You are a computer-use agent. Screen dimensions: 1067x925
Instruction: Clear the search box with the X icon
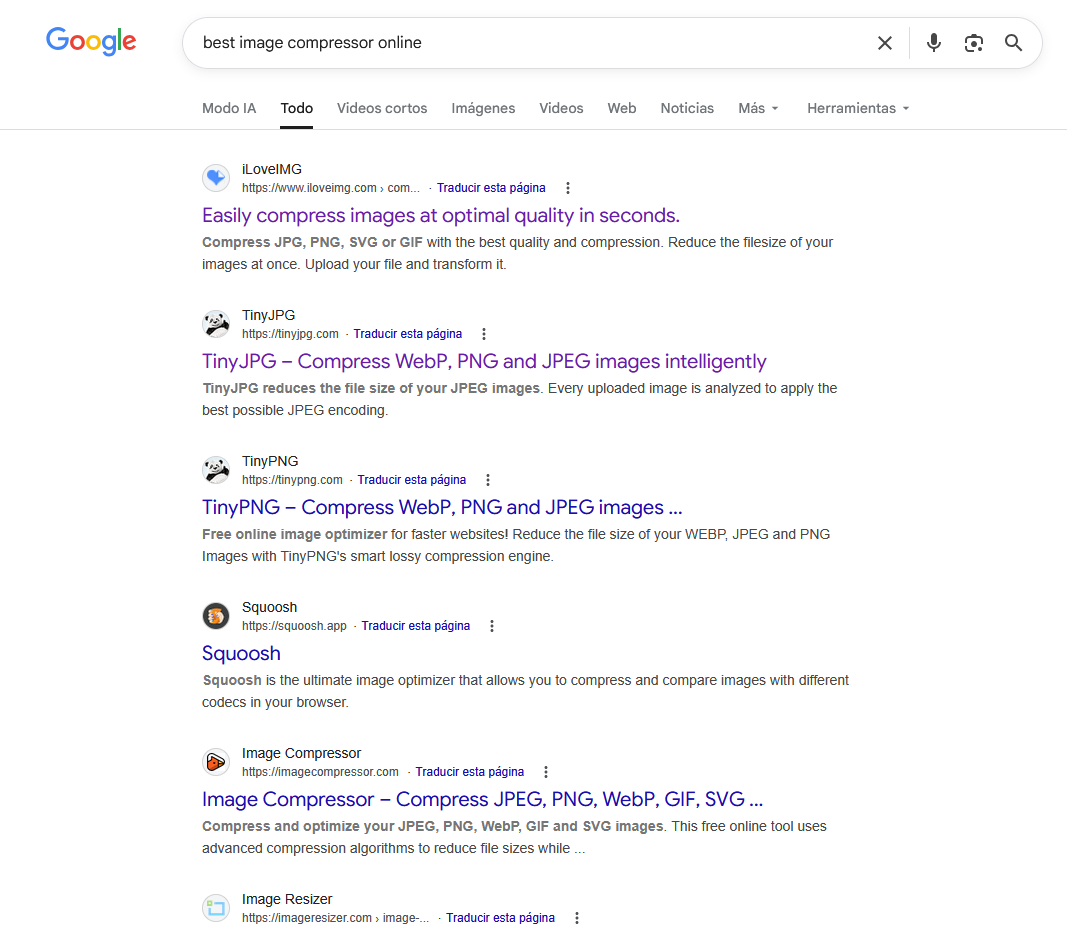coord(885,43)
